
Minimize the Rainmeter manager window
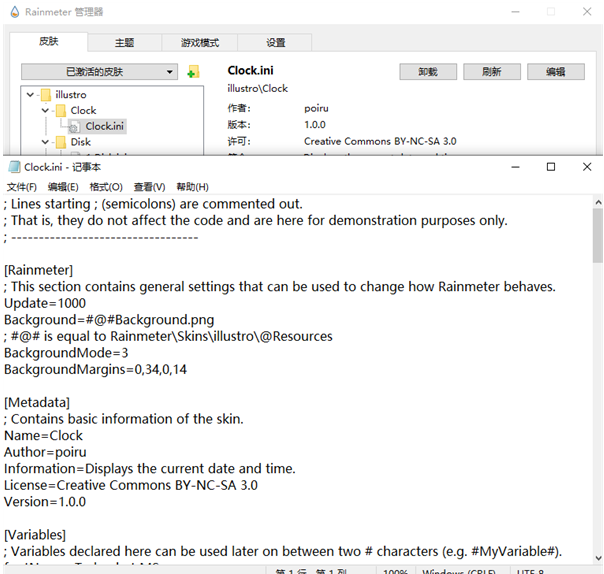point(515,12)
